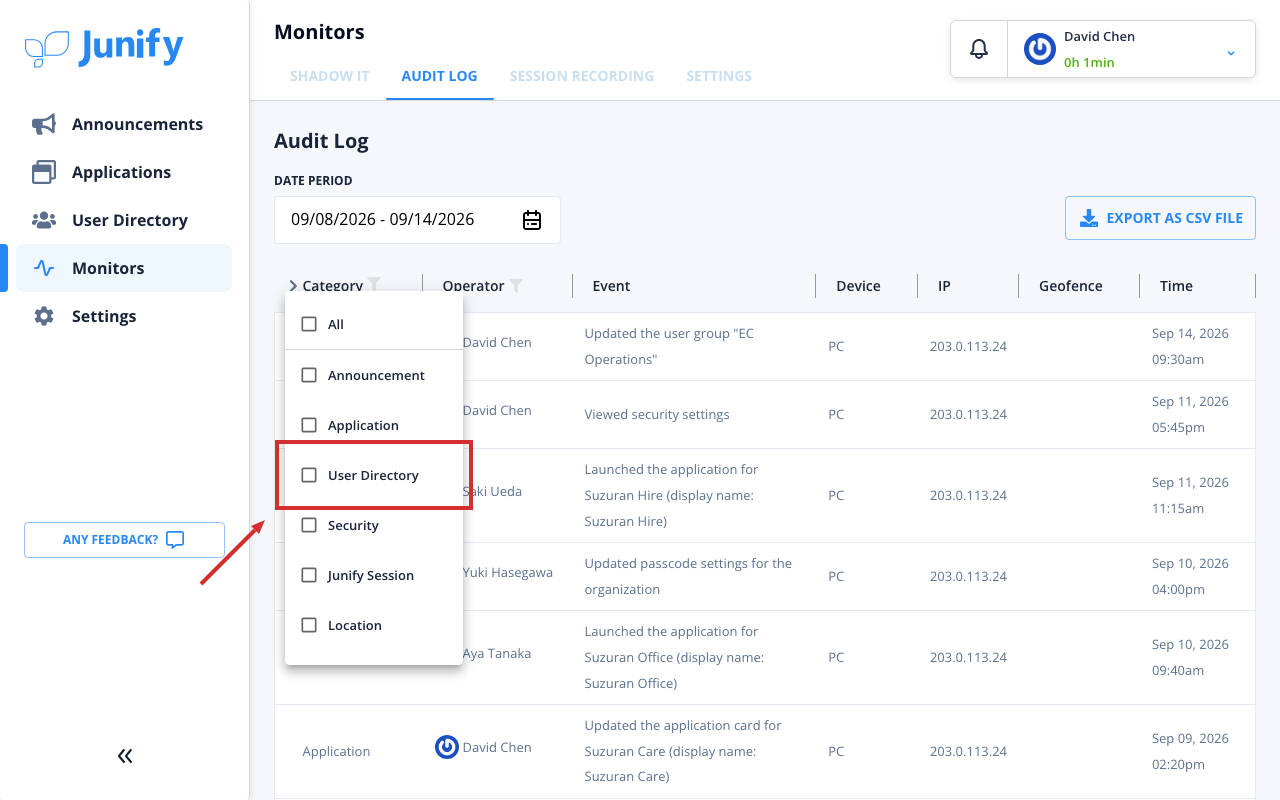Image resolution: width=1280 pixels, height=800 pixels.
Task: Navigate to Announcements in sidebar
Action: pyautogui.click(x=124, y=124)
